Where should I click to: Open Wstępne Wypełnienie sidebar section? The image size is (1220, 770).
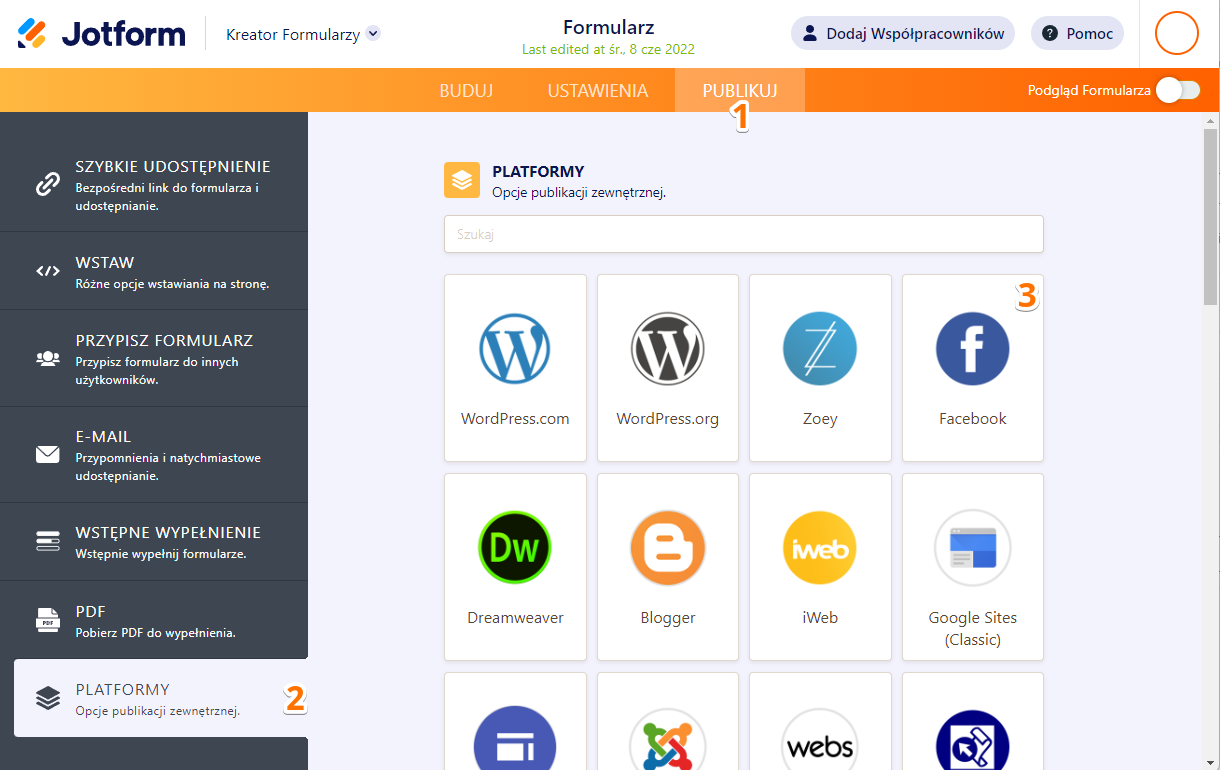pyautogui.click(x=154, y=541)
